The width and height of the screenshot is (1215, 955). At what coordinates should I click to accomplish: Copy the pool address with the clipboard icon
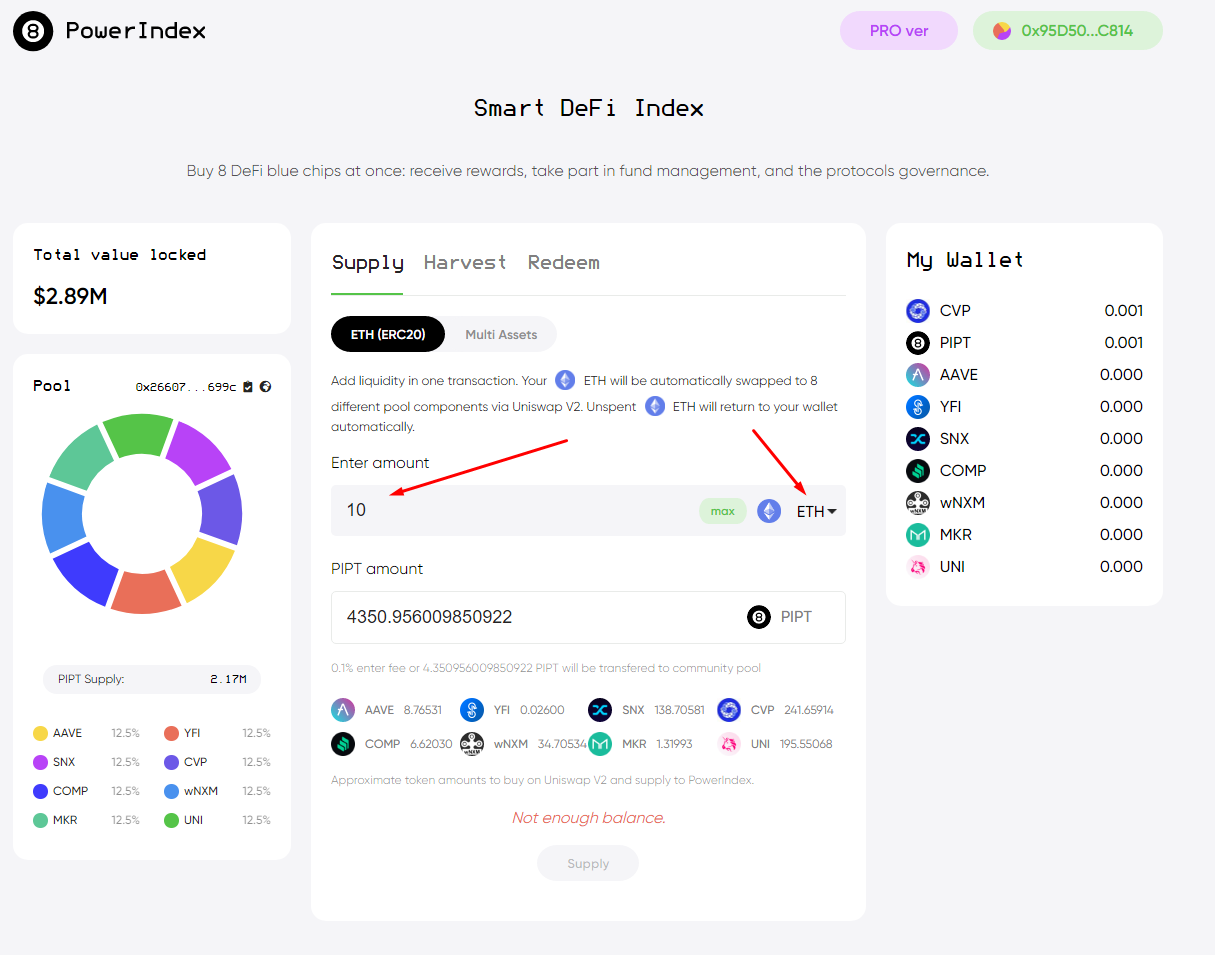click(248, 386)
